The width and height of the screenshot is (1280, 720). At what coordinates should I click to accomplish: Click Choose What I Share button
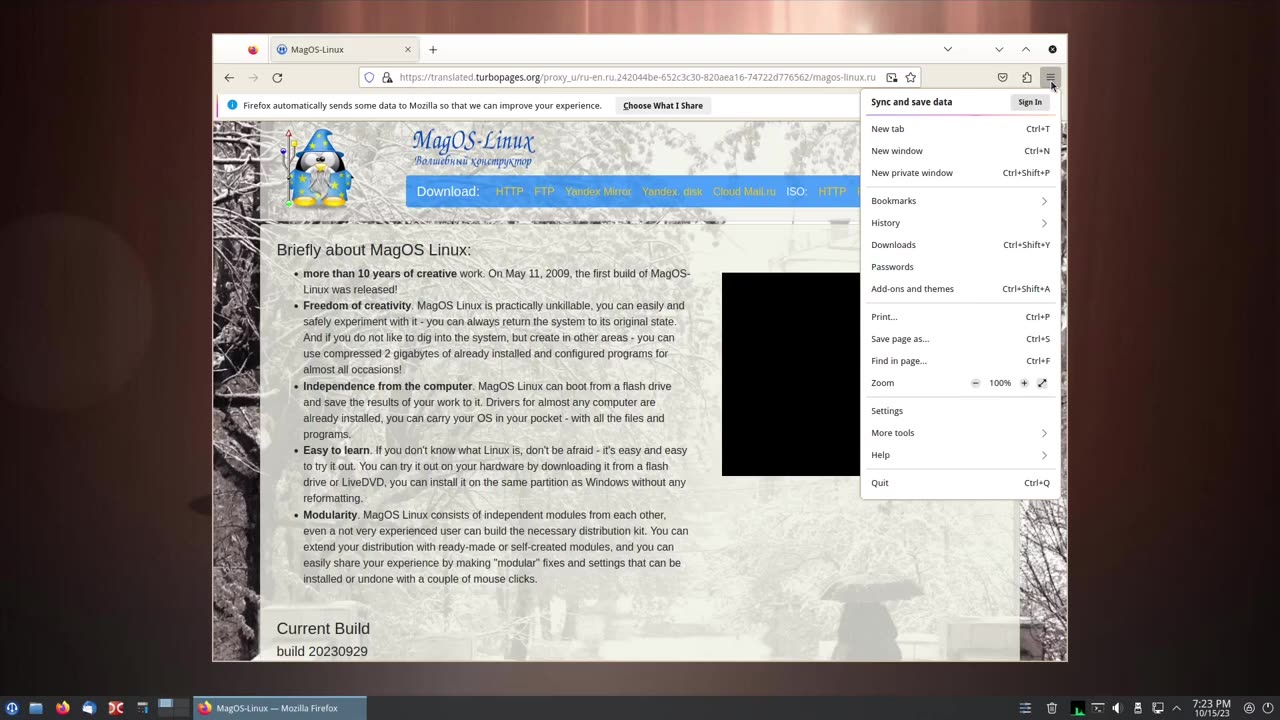(x=663, y=105)
